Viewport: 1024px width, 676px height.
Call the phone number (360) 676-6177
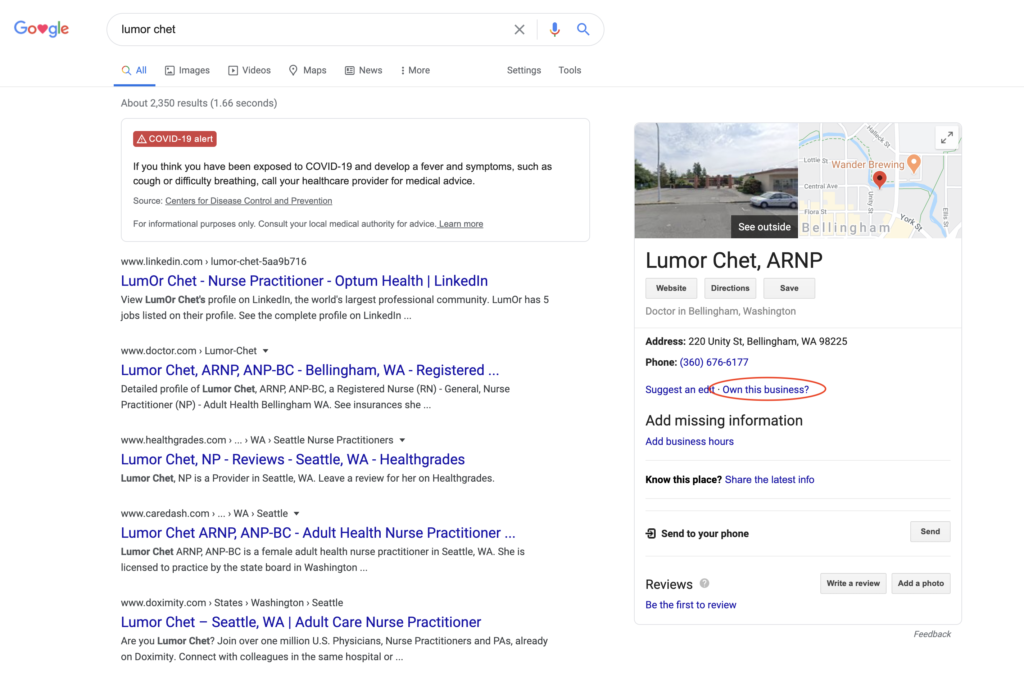tap(714, 362)
